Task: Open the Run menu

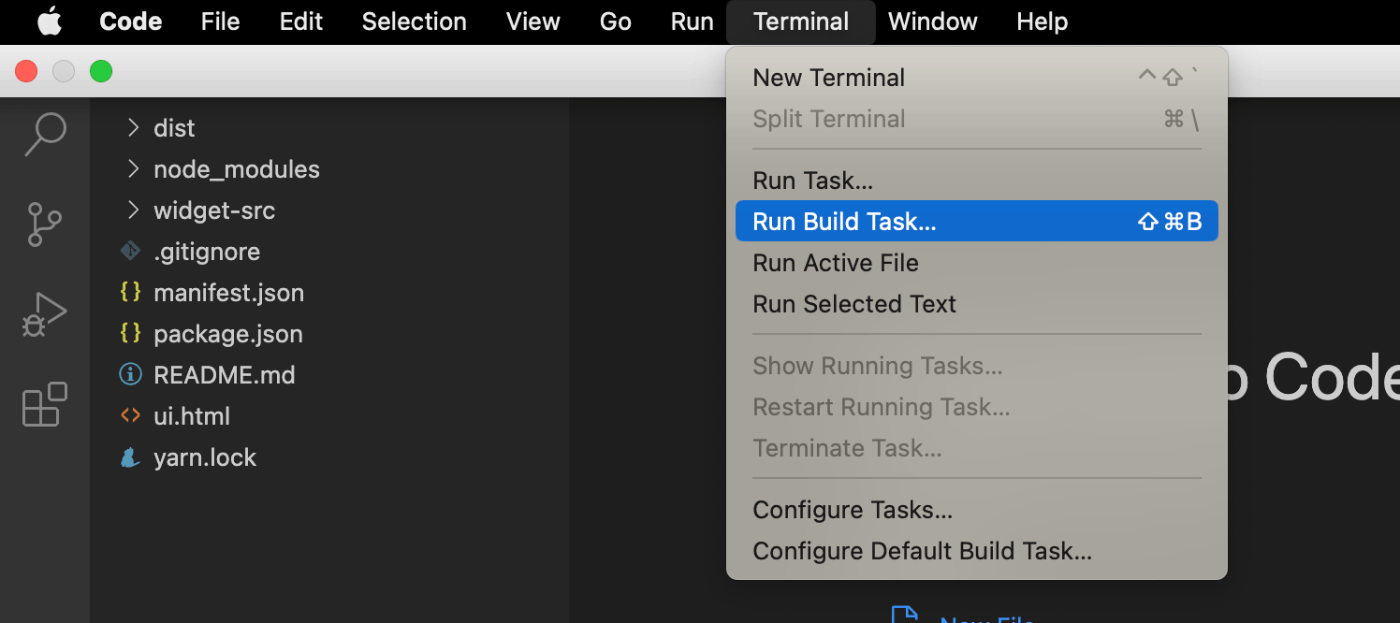Action: coord(692,21)
